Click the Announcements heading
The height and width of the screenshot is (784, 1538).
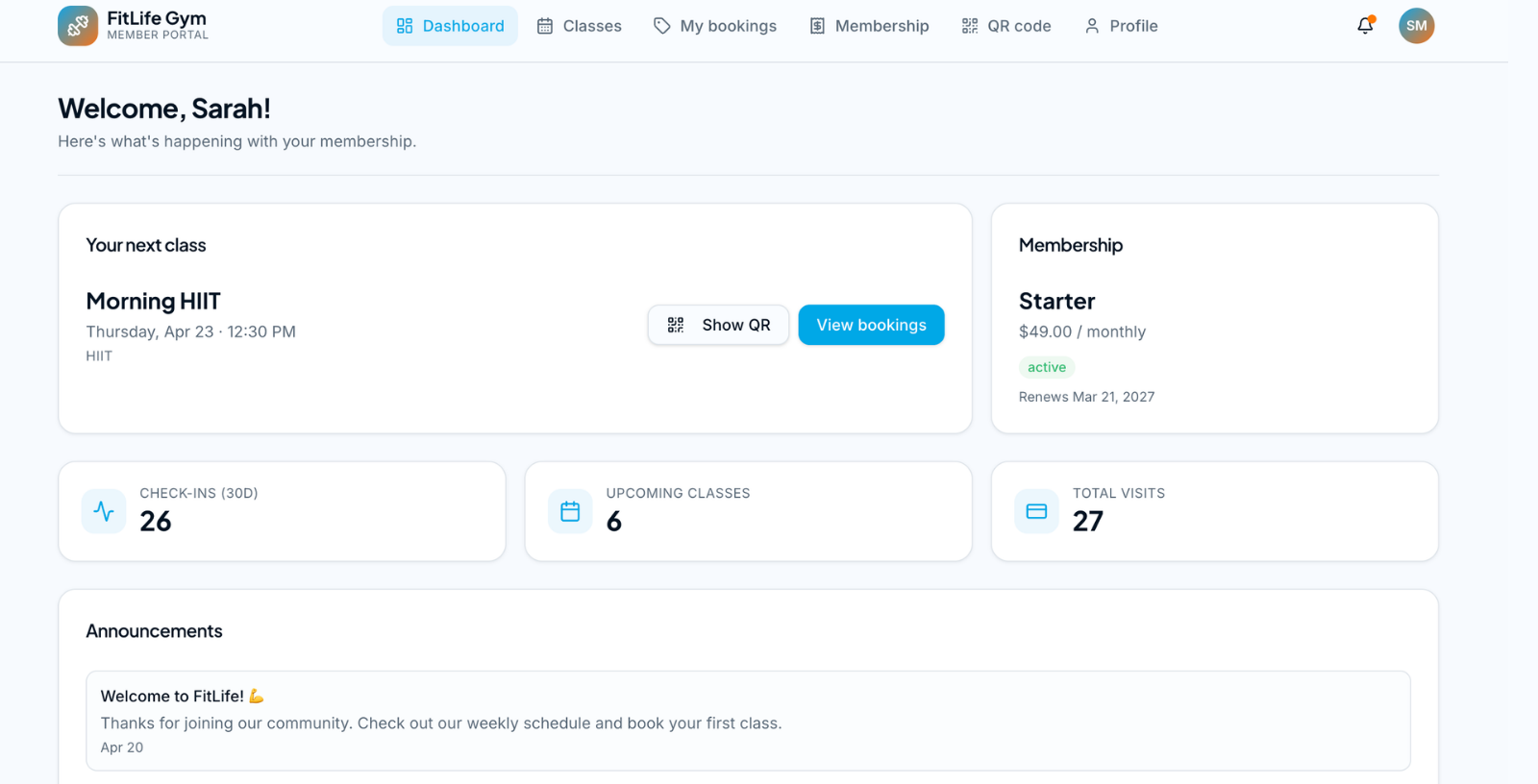[x=154, y=631]
